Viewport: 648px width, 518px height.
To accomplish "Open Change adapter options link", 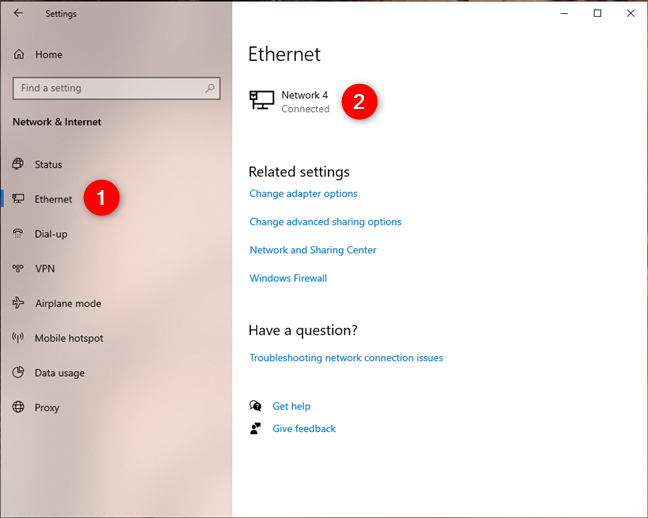I will pos(303,193).
